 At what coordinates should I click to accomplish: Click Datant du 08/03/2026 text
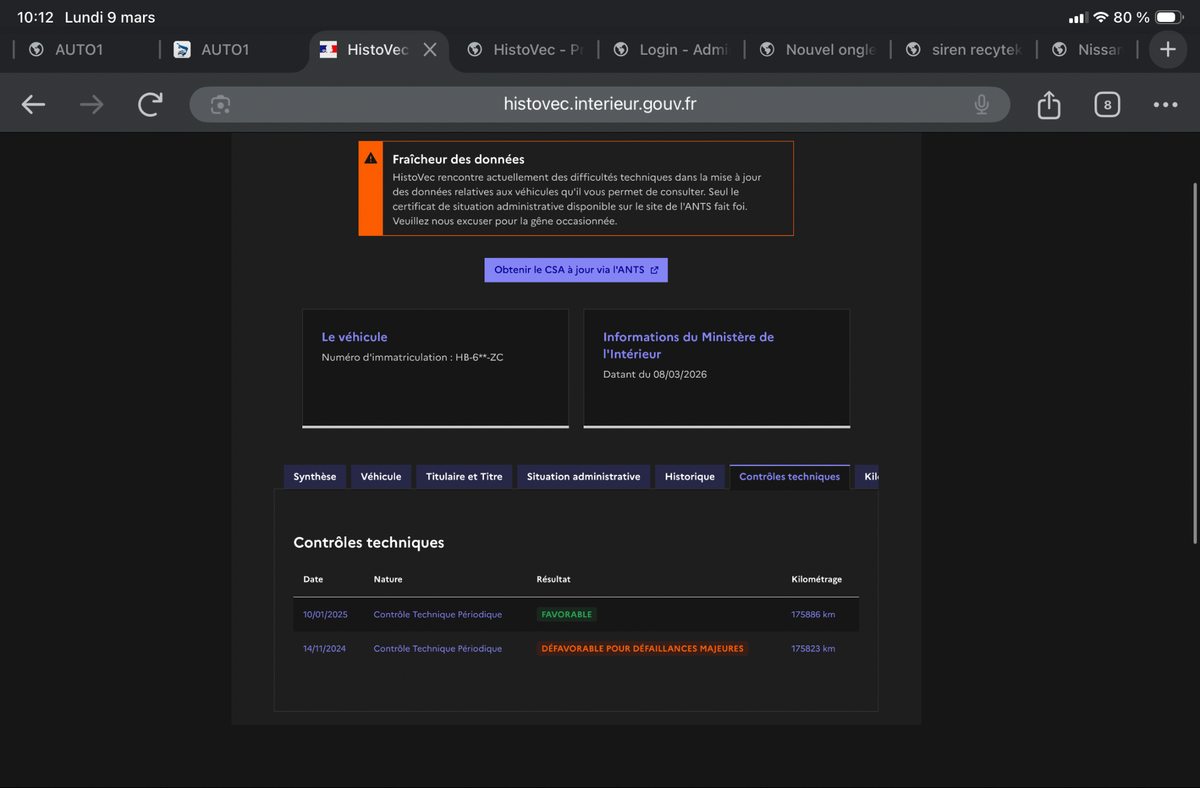(655, 374)
